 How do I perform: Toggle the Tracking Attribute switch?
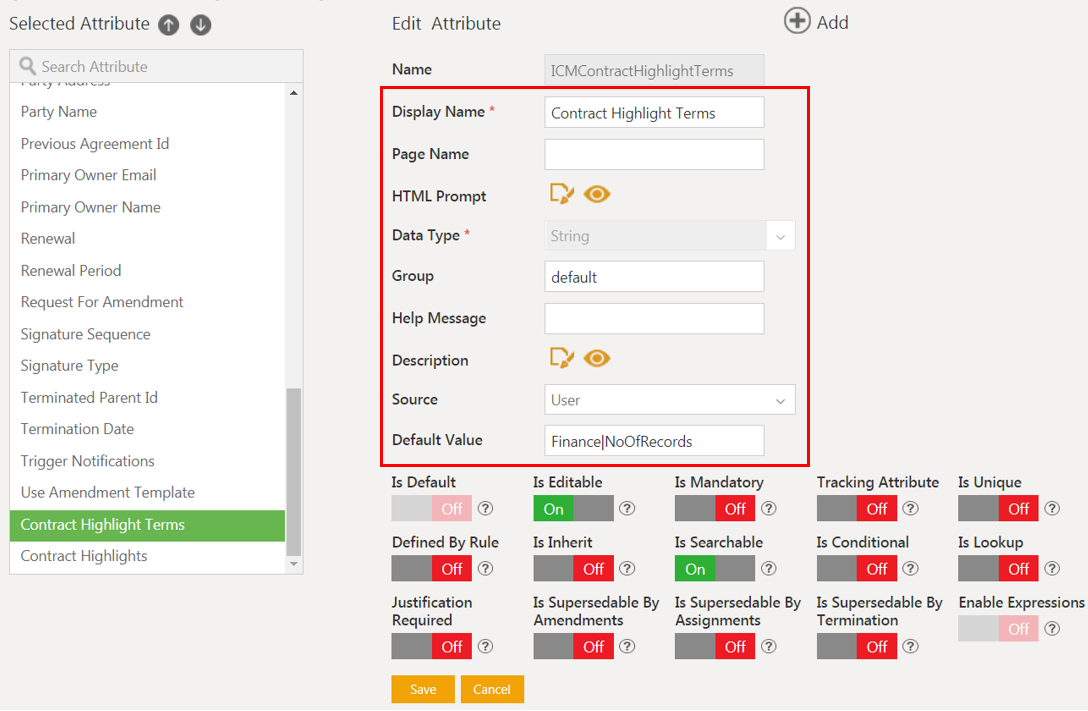click(856, 509)
